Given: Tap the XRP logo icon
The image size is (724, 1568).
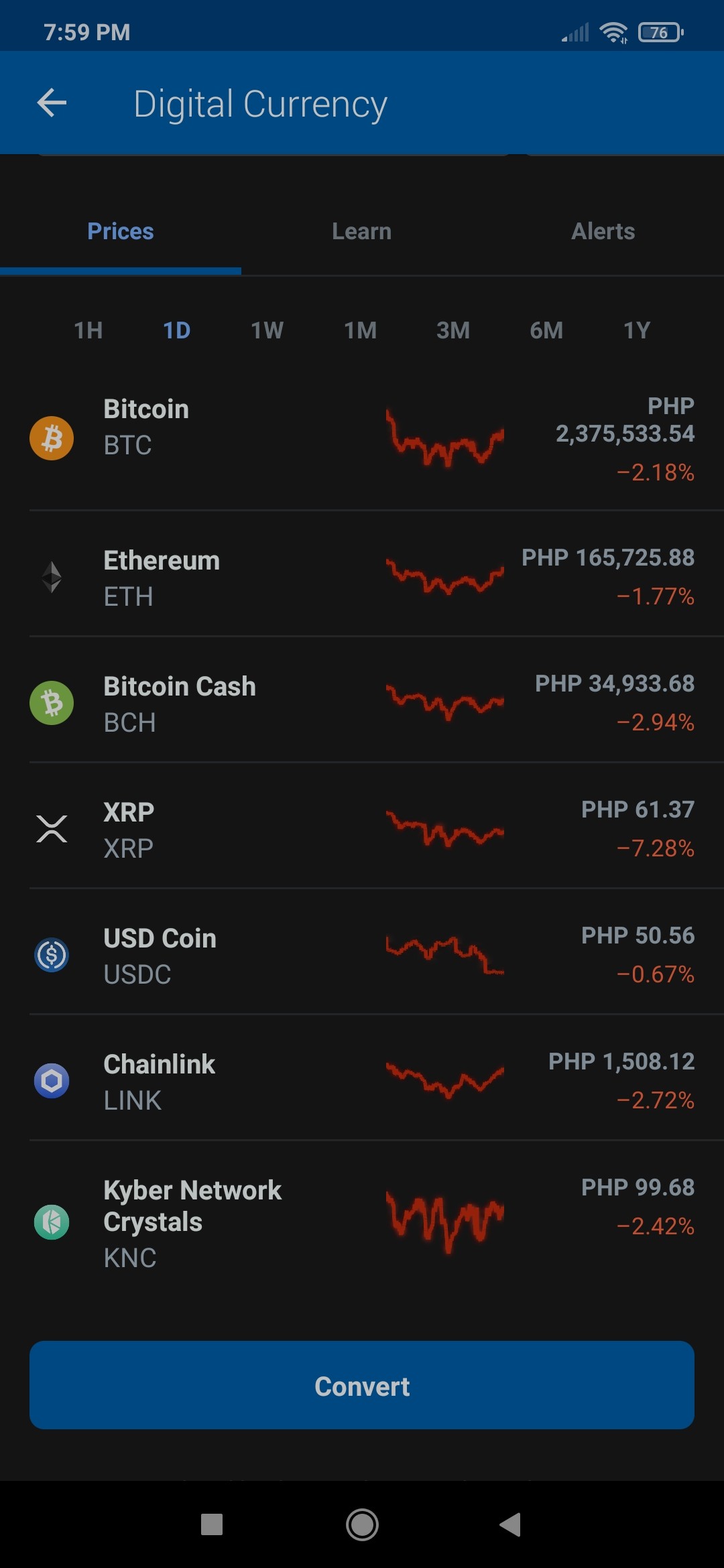Looking at the screenshot, I should click(x=52, y=829).
